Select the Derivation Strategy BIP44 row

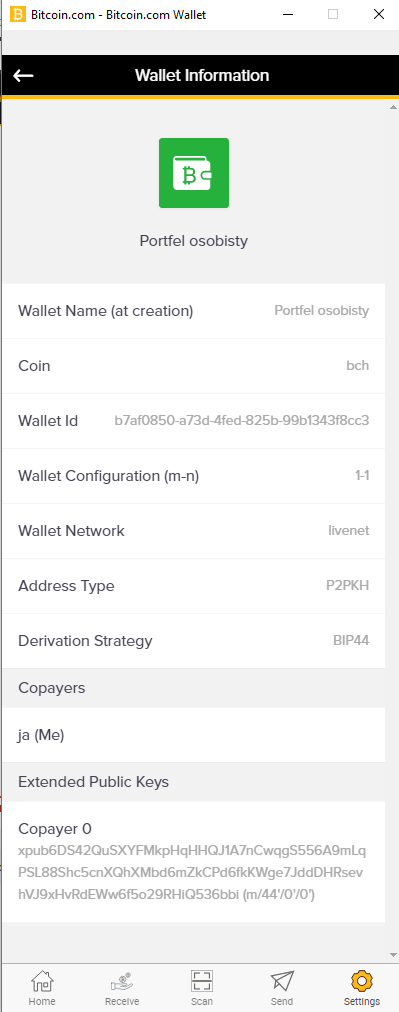pos(194,641)
